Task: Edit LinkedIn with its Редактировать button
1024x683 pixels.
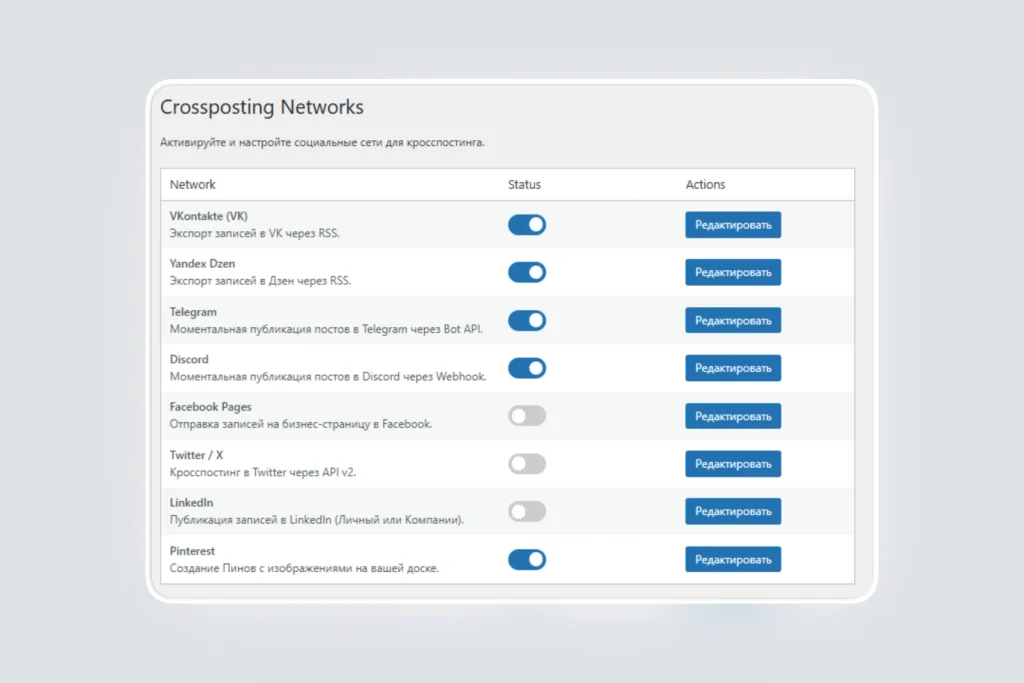Action: click(733, 511)
